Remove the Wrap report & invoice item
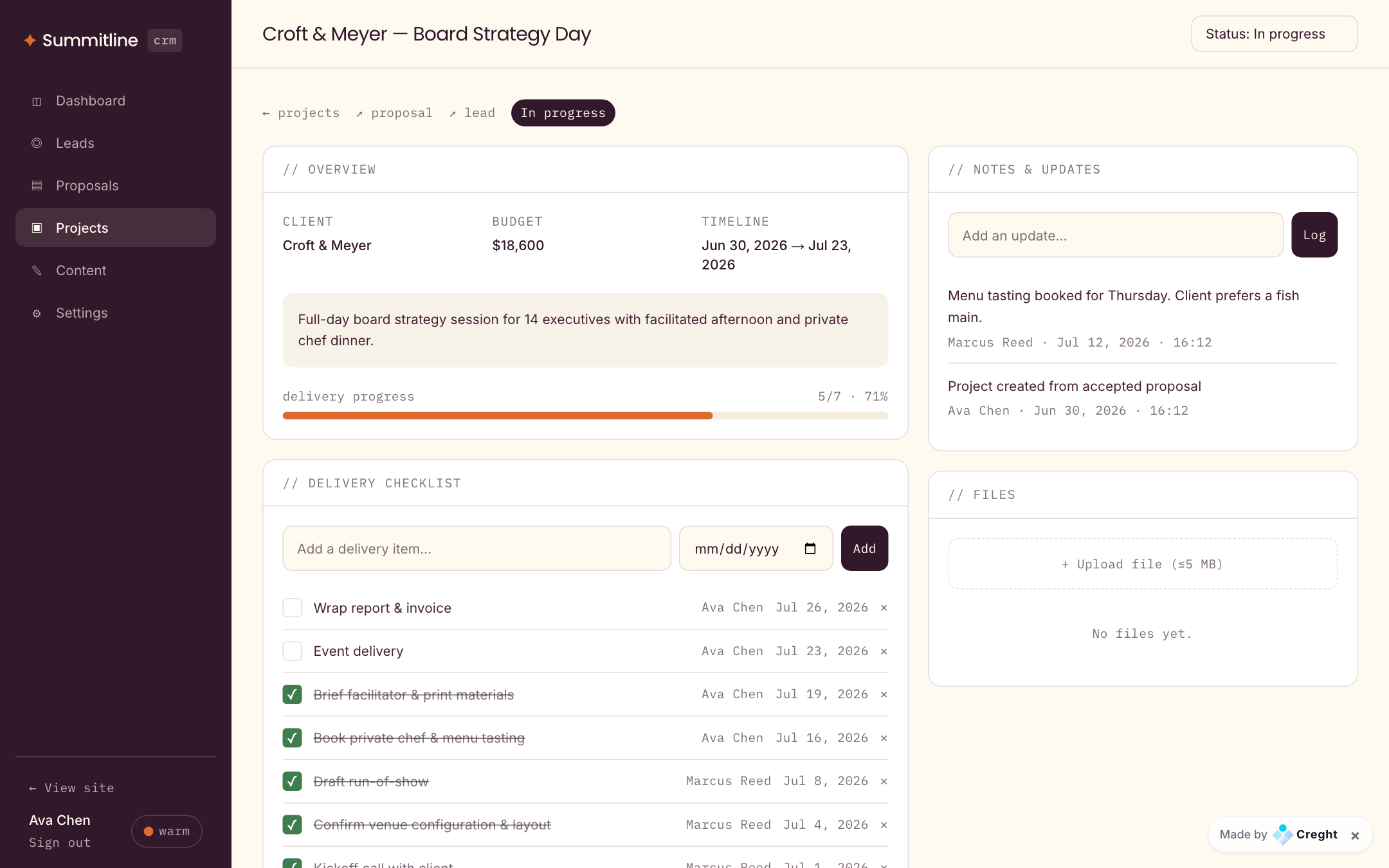Screen dimensions: 1389x868 coord(884,608)
